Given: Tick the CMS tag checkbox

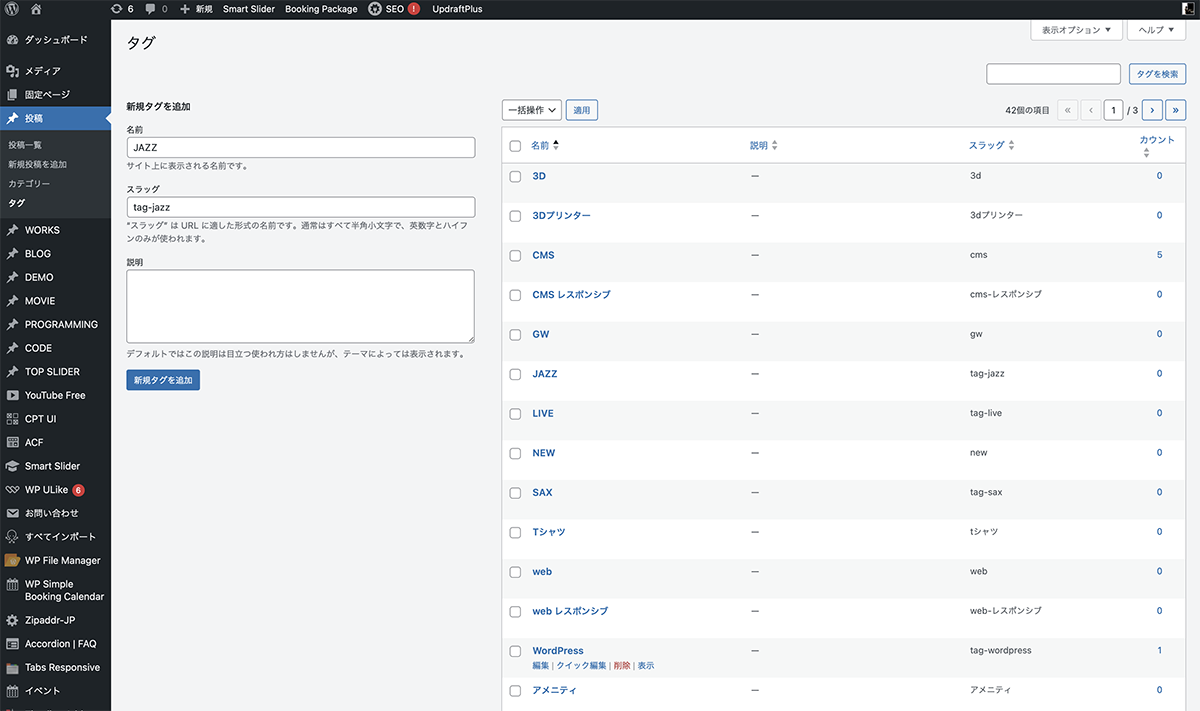Looking at the screenshot, I should [515, 255].
